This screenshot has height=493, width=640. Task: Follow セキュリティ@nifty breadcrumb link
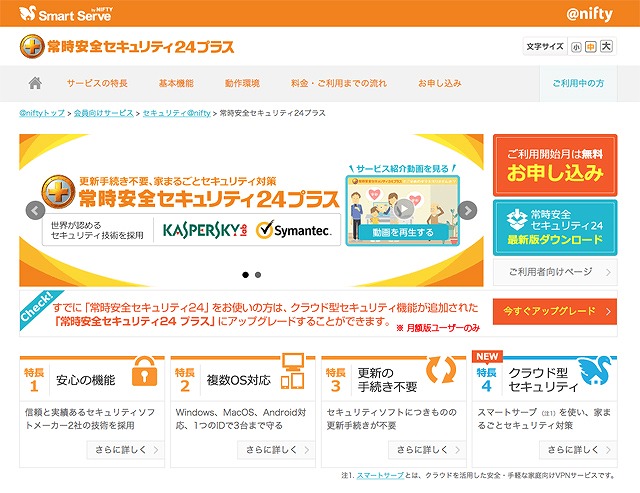pos(176,113)
